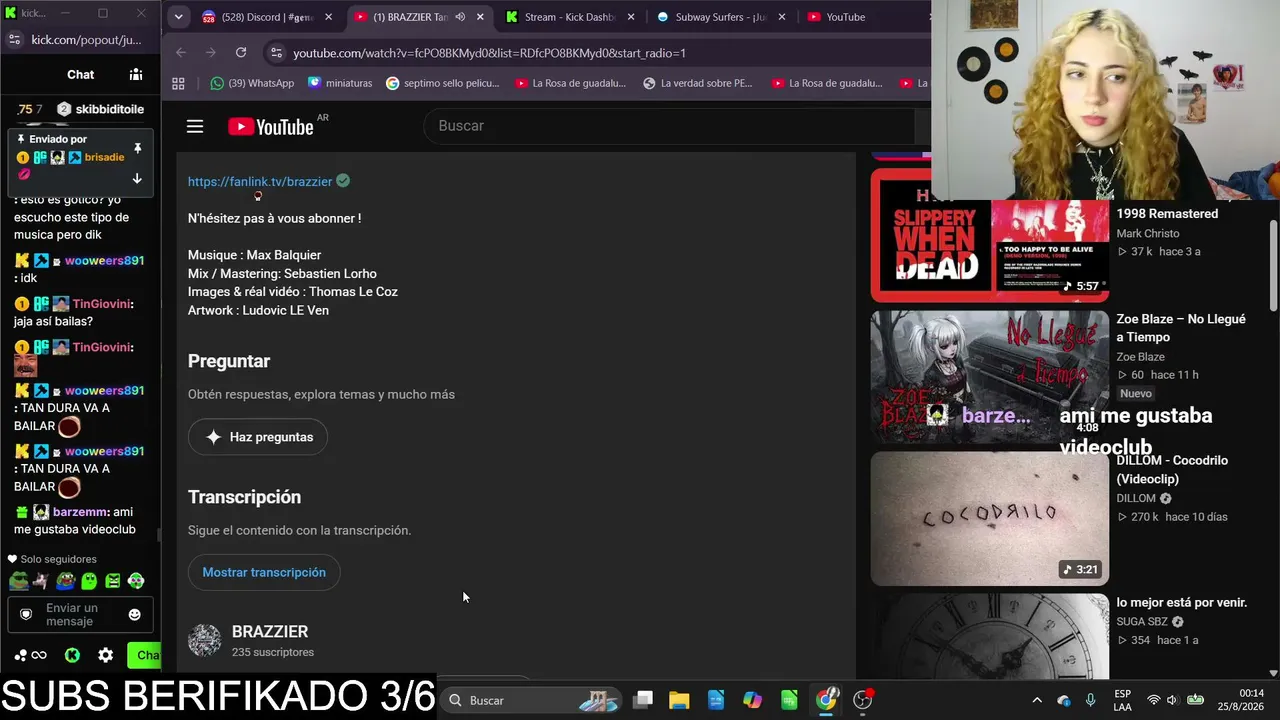Open the La verdad sobre PE bookmark

click(x=698, y=83)
